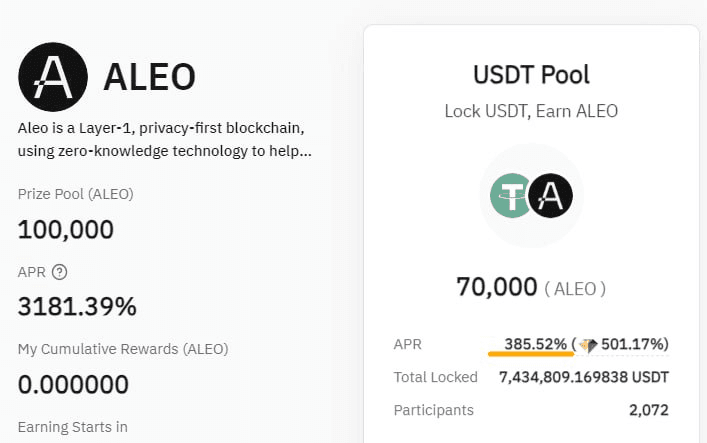
Task: Click the orange underline beneath APR
Action: click(531, 354)
